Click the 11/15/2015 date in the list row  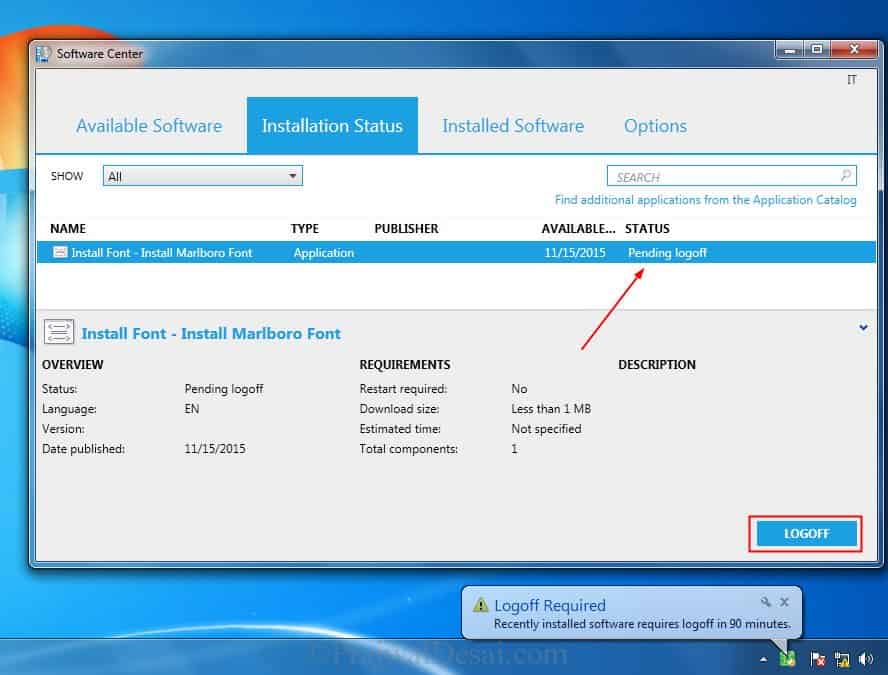pyautogui.click(x=575, y=253)
